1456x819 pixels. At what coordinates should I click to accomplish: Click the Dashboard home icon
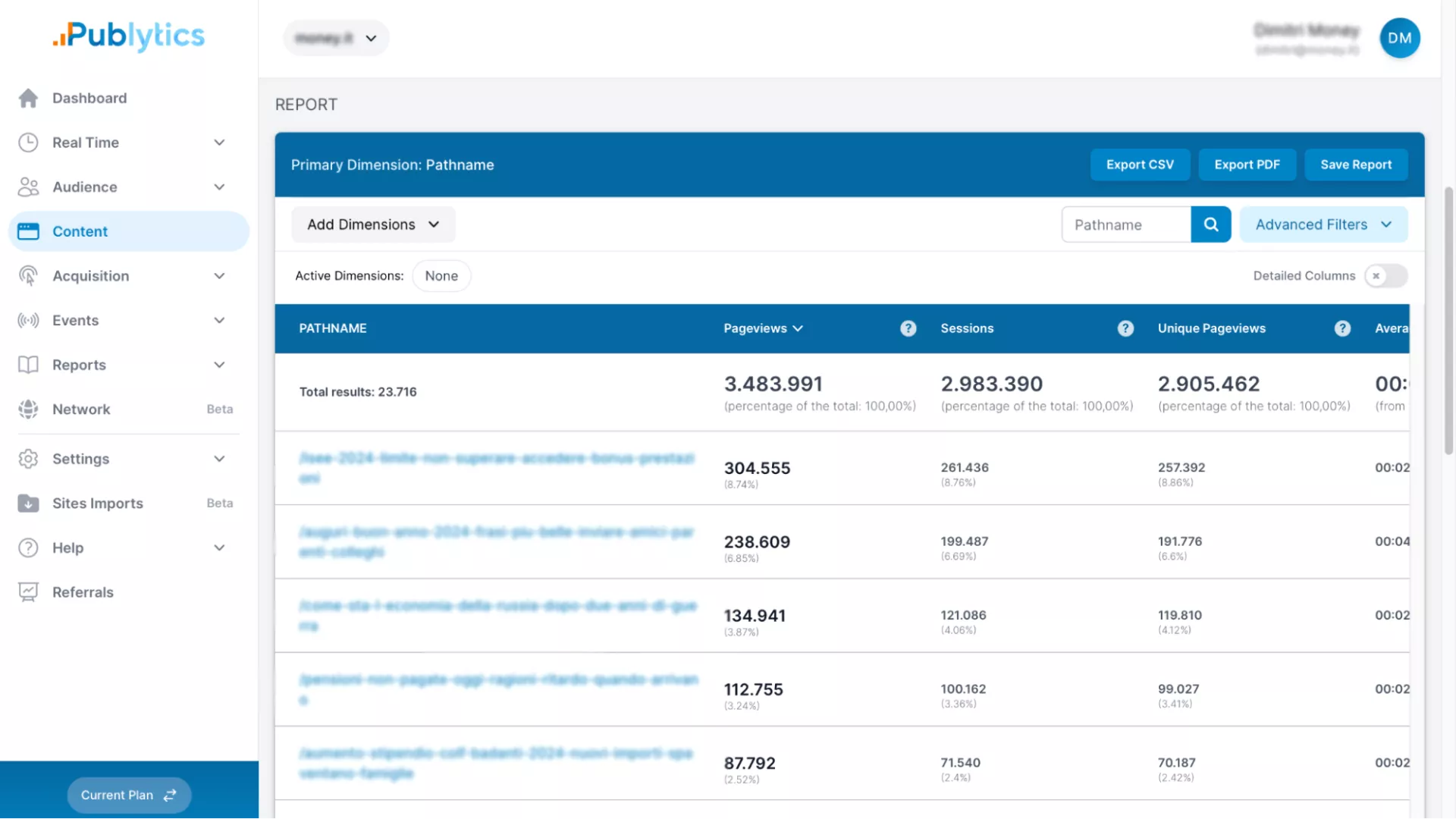[x=28, y=98]
